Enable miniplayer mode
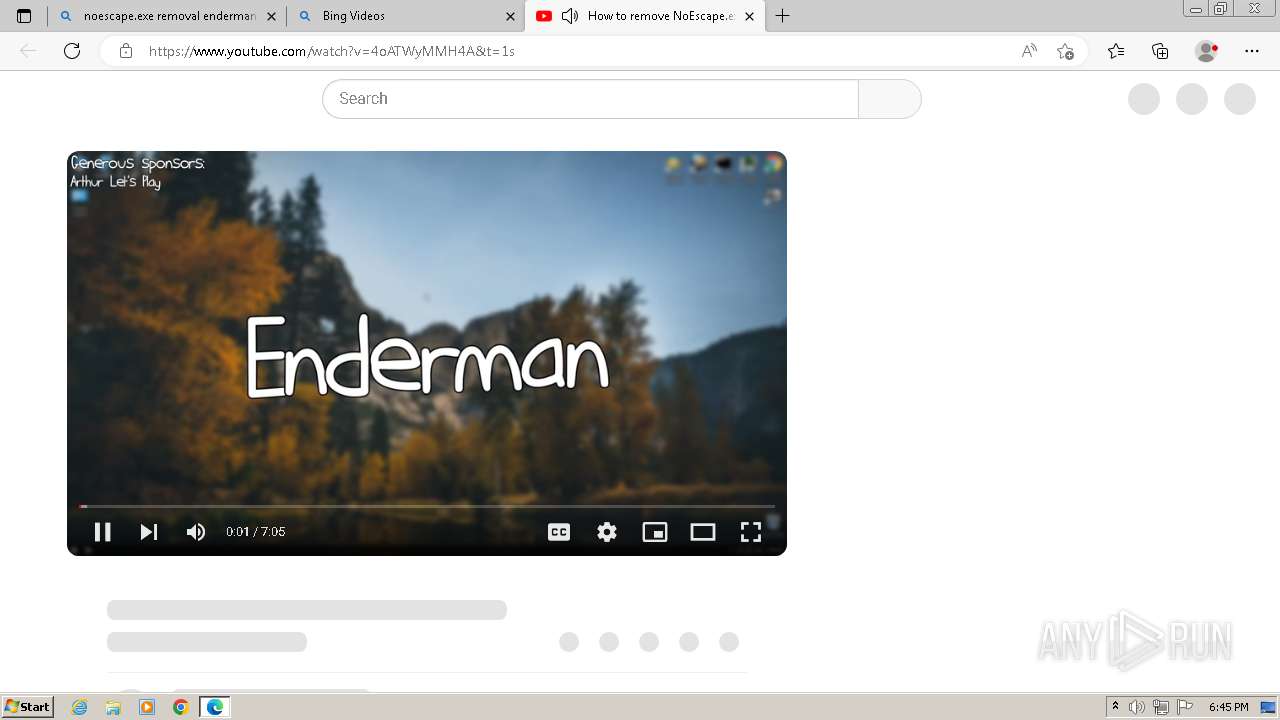This screenshot has width=1280, height=720. coord(655,532)
